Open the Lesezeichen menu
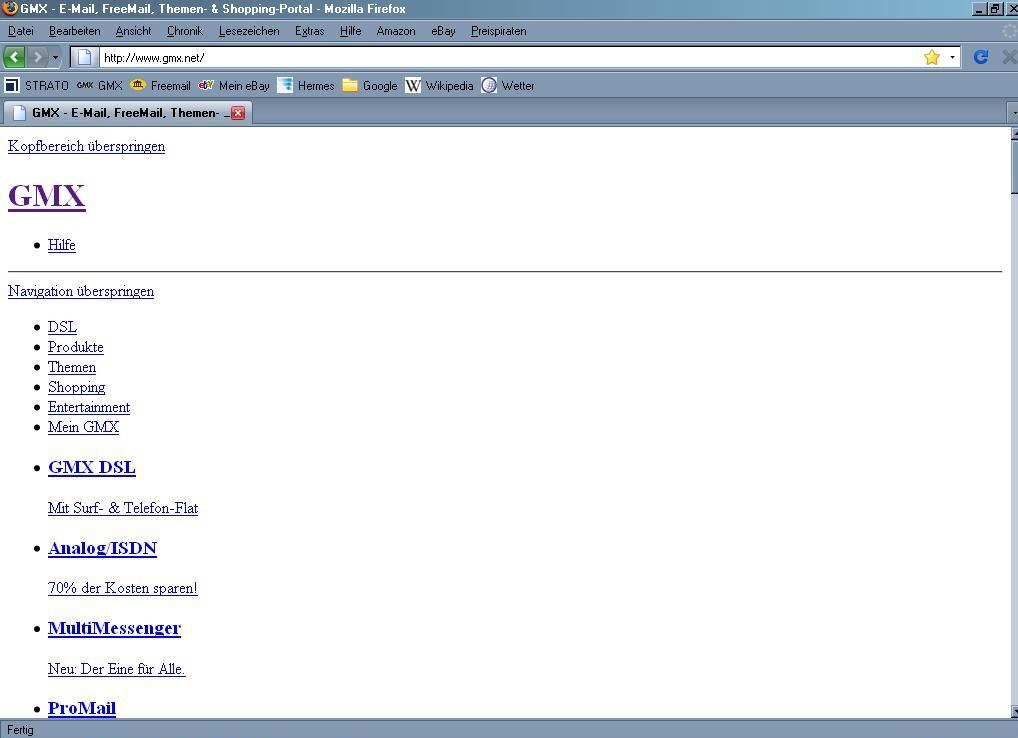This screenshot has width=1018, height=738. tap(249, 31)
